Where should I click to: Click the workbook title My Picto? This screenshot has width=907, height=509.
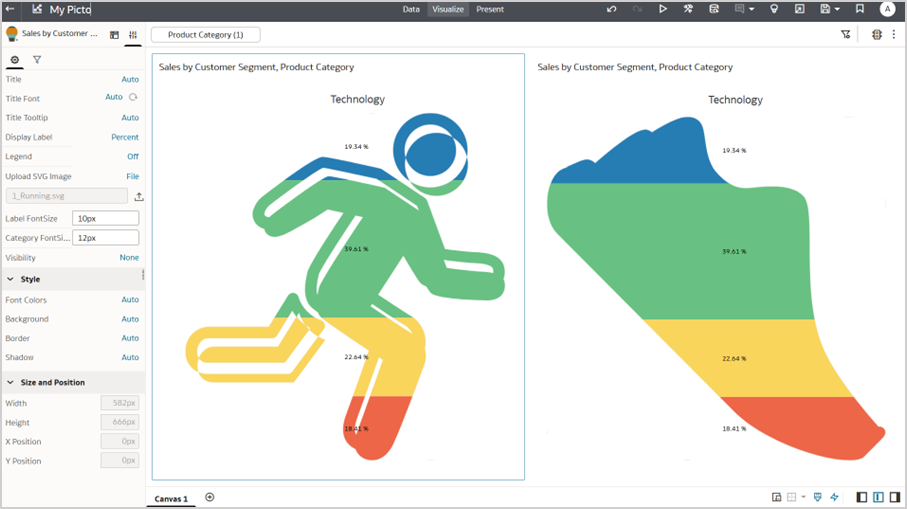69,9
